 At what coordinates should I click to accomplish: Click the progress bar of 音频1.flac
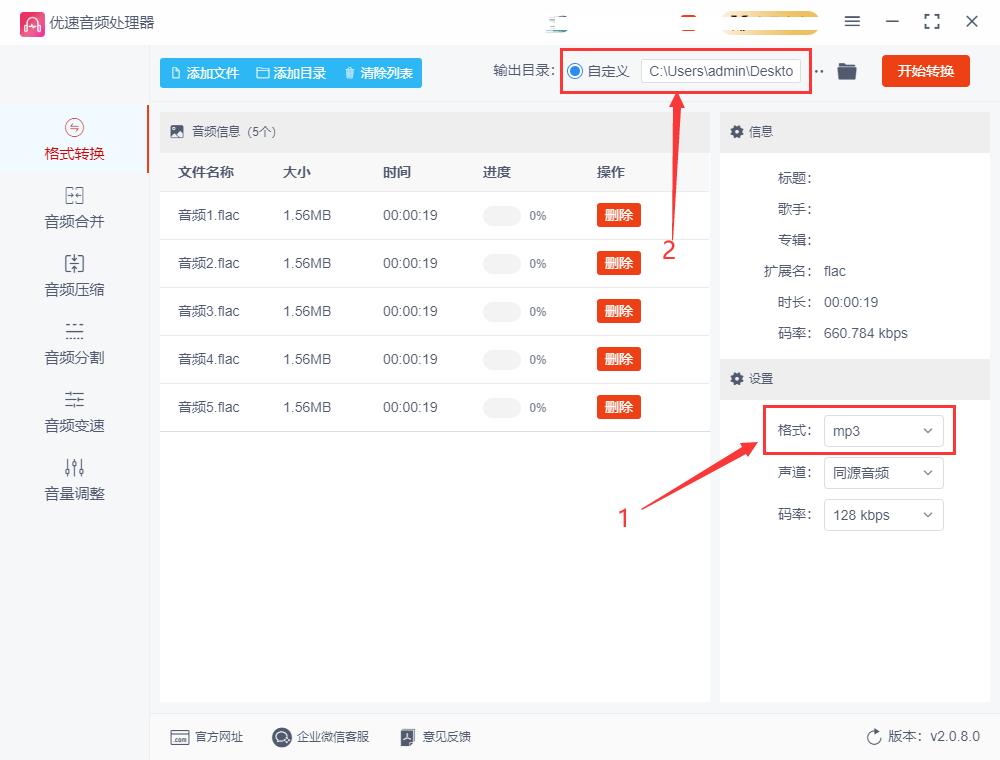click(501, 215)
